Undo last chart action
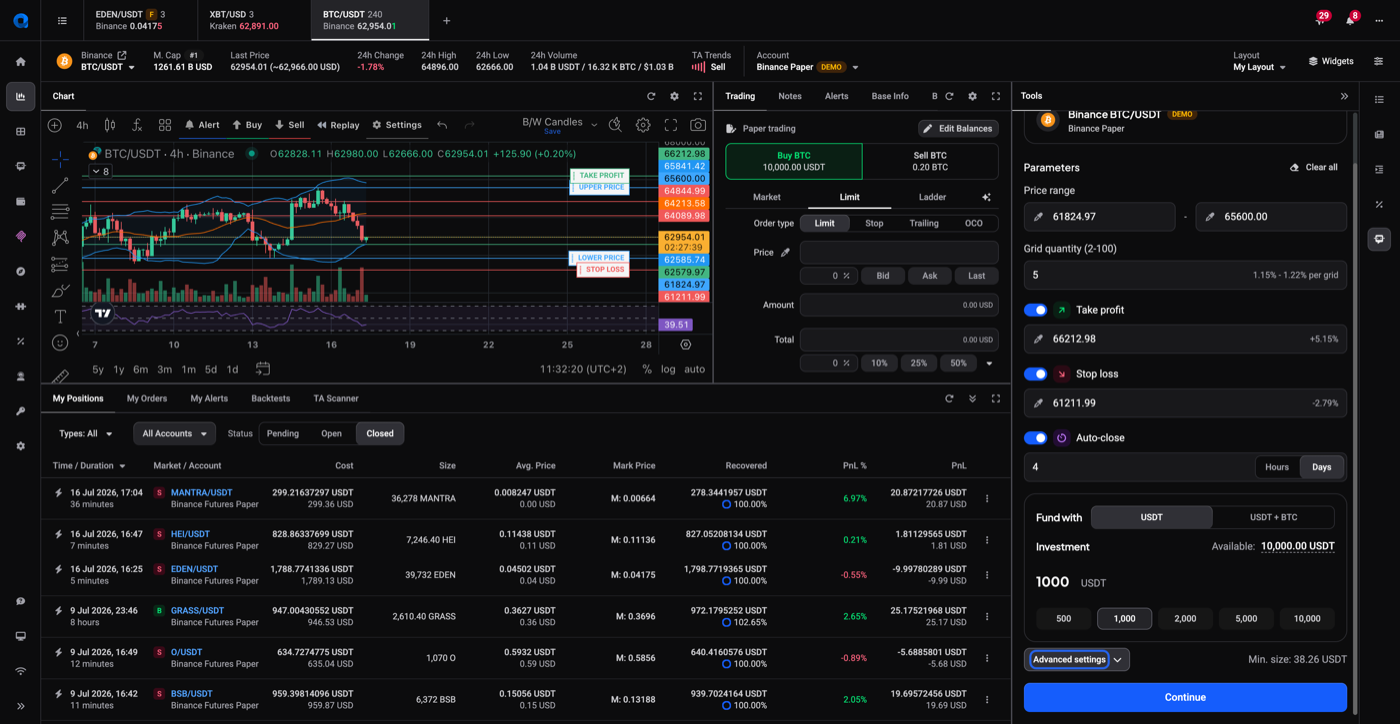 (x=442, y=125)
